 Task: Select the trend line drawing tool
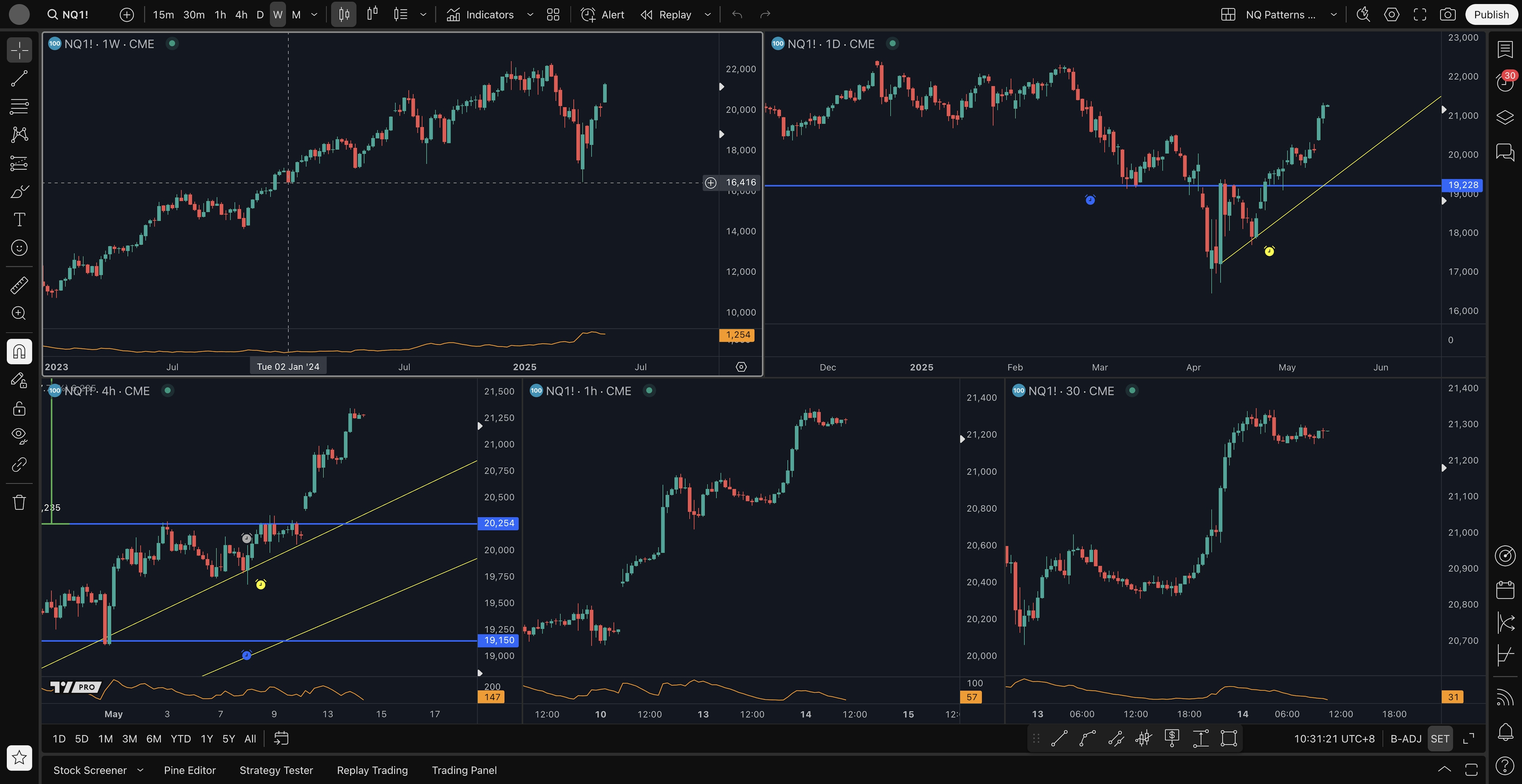pyautogui.click(x=19, y=78)
